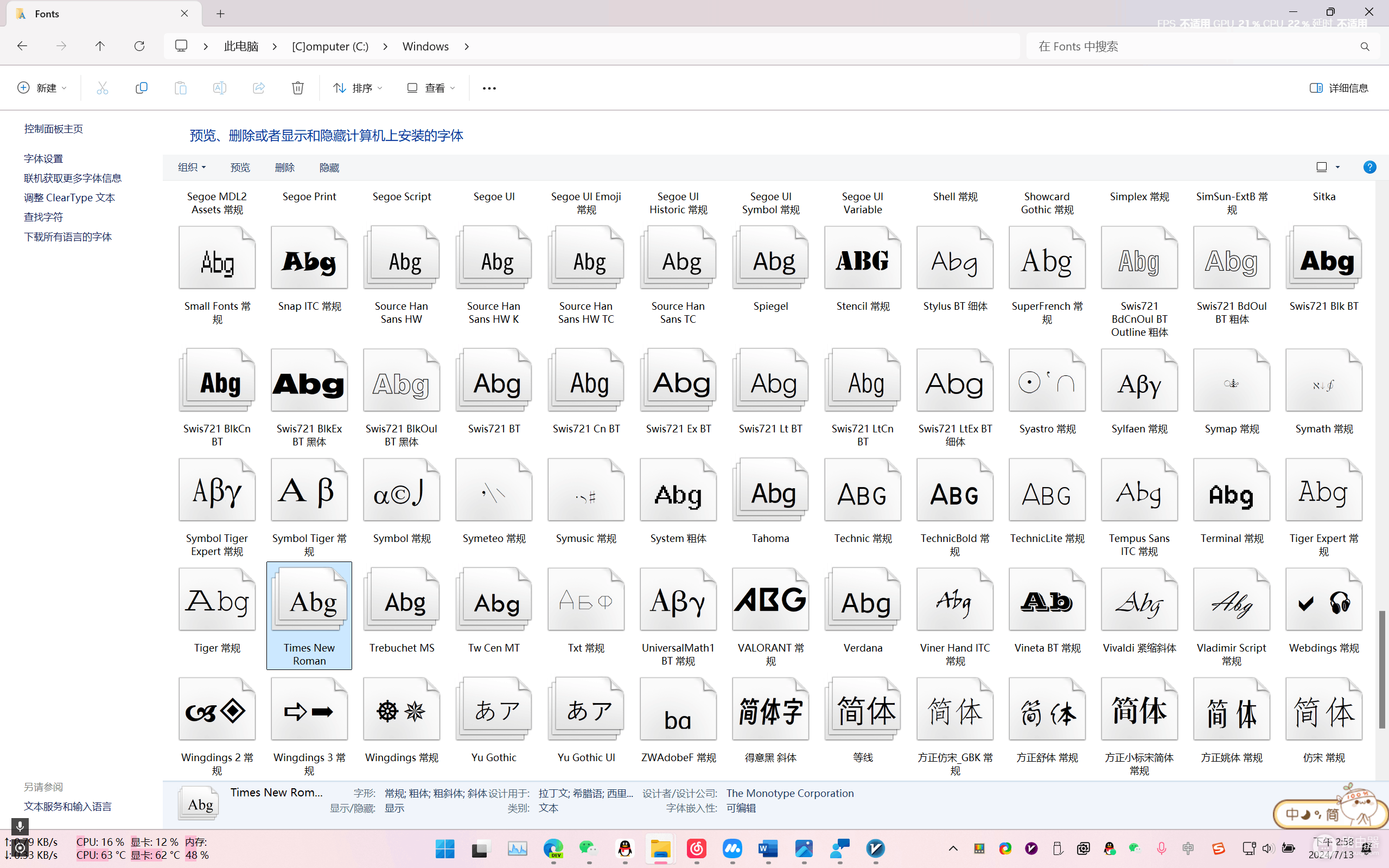This screenshot has height=868, width=1389.
Task: Open WeChat from the taskbar
Action: coord(588,848)
